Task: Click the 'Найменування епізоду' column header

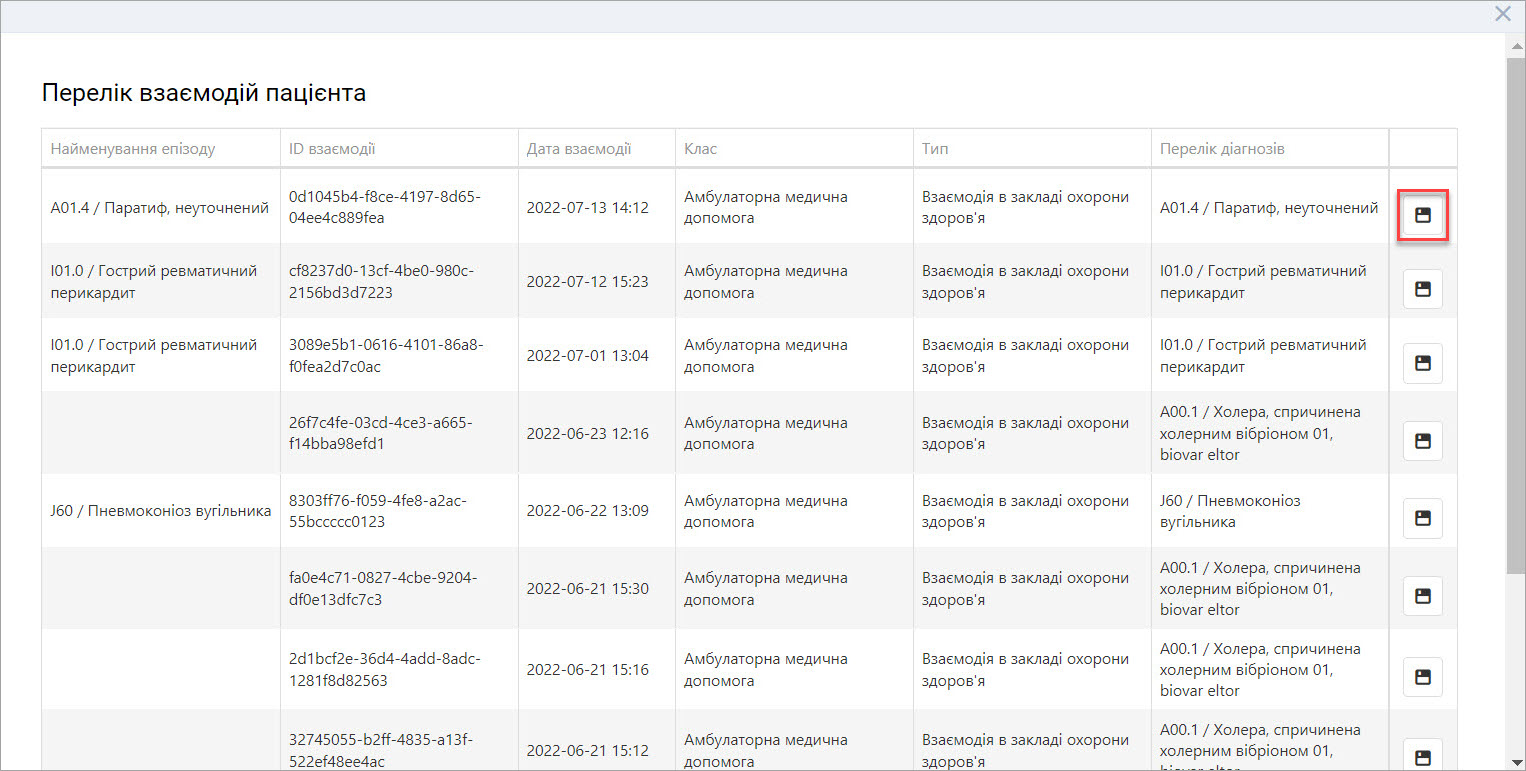Action: 133,149
